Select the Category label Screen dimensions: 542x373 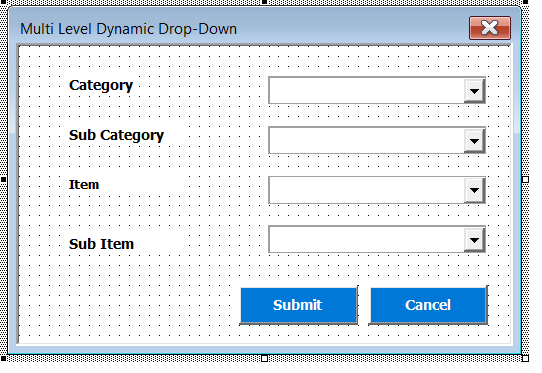click(x=101, y=85)
